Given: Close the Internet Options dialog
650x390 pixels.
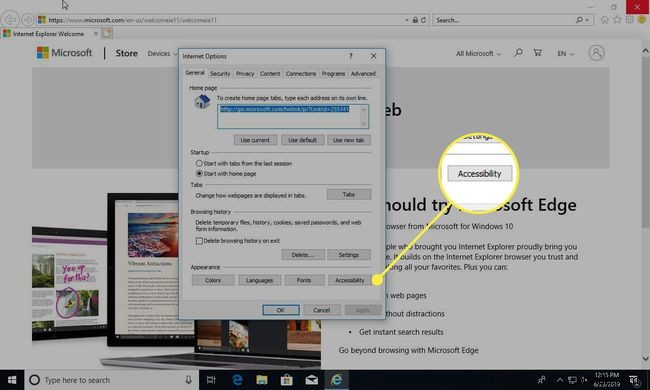Looking at the screenshot, I should pyautogui.click(x=374, y=56).
